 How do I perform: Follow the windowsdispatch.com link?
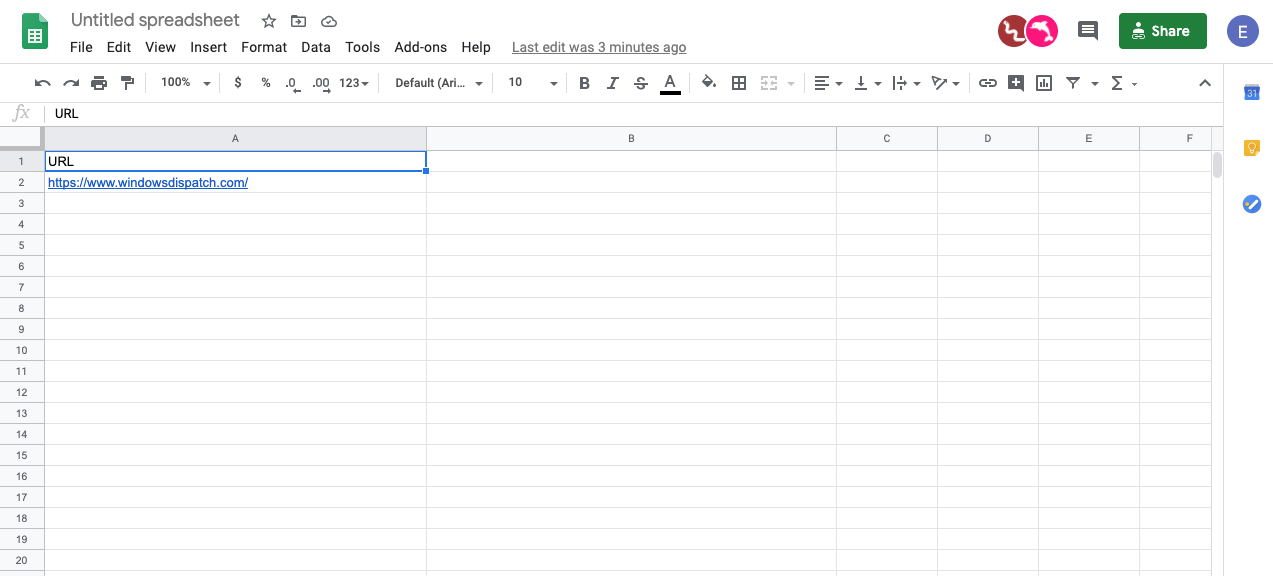pos(147,182)
